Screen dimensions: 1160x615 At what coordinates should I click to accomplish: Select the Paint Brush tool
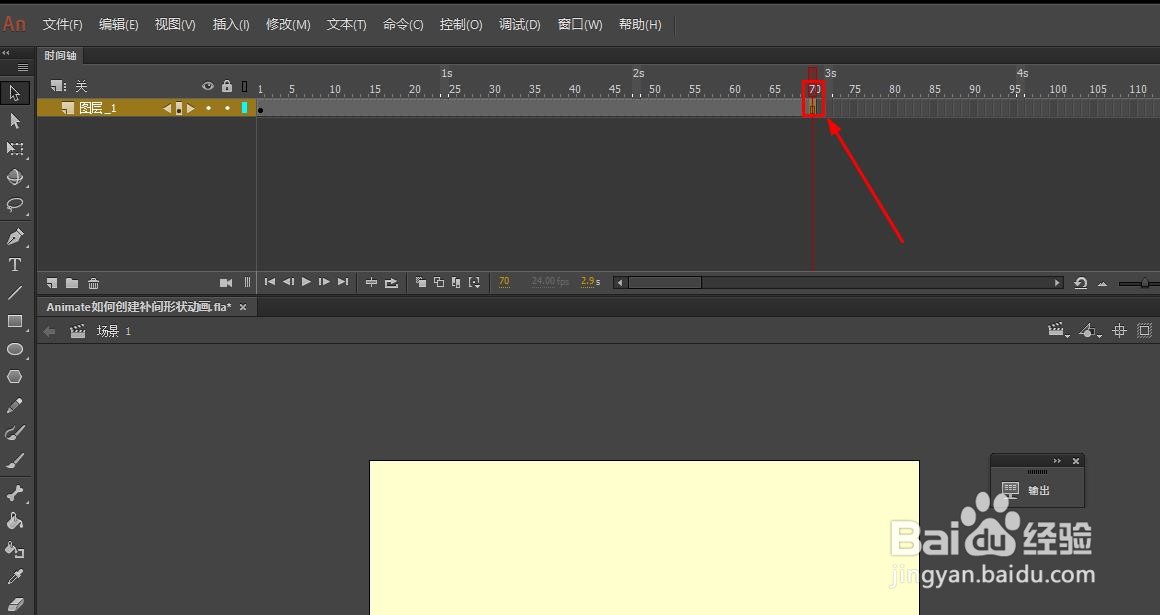[x=15, y=434]
